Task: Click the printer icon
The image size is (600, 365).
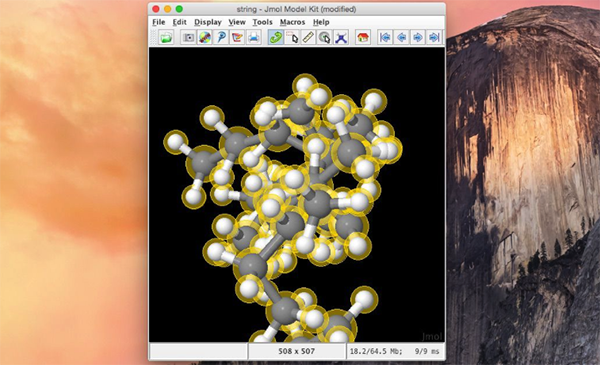Action: click(x=254, y=37)
